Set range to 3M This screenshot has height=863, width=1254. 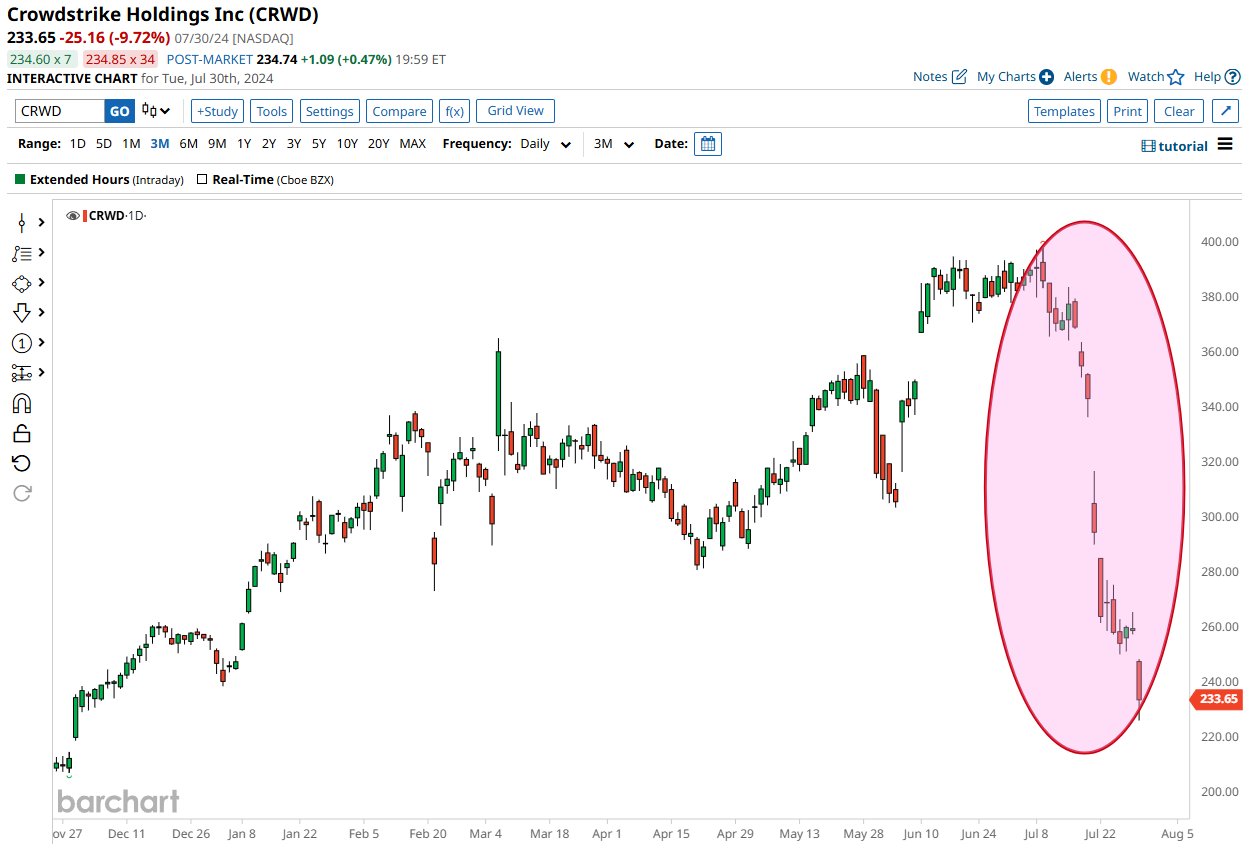coord(160,144)
